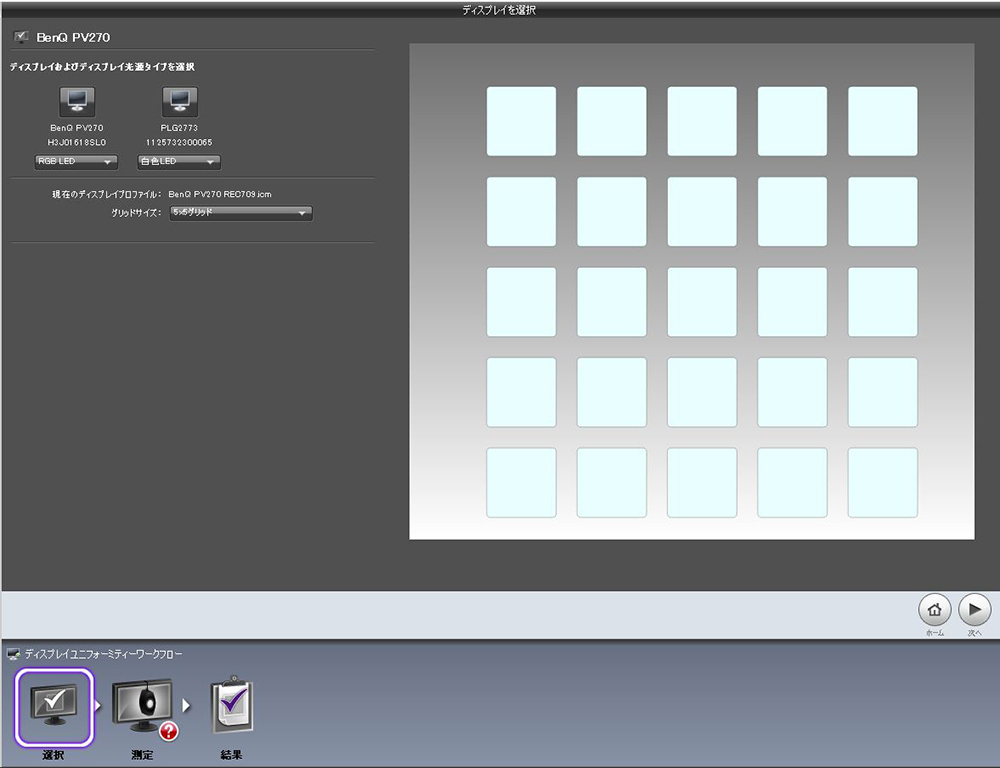The image size is (1000, 768).
Task: Expand the グリッドサイズ 5x5 grid dropdown
Action: tap(240, 213)
